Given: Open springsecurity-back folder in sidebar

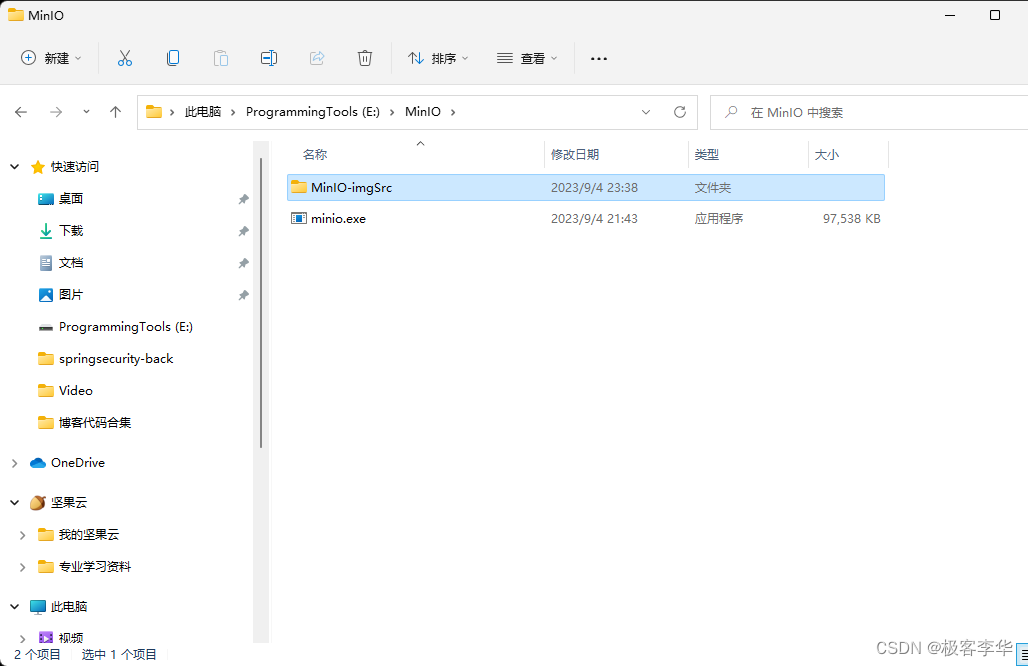Looking at the screenshot, I should 116,359.
